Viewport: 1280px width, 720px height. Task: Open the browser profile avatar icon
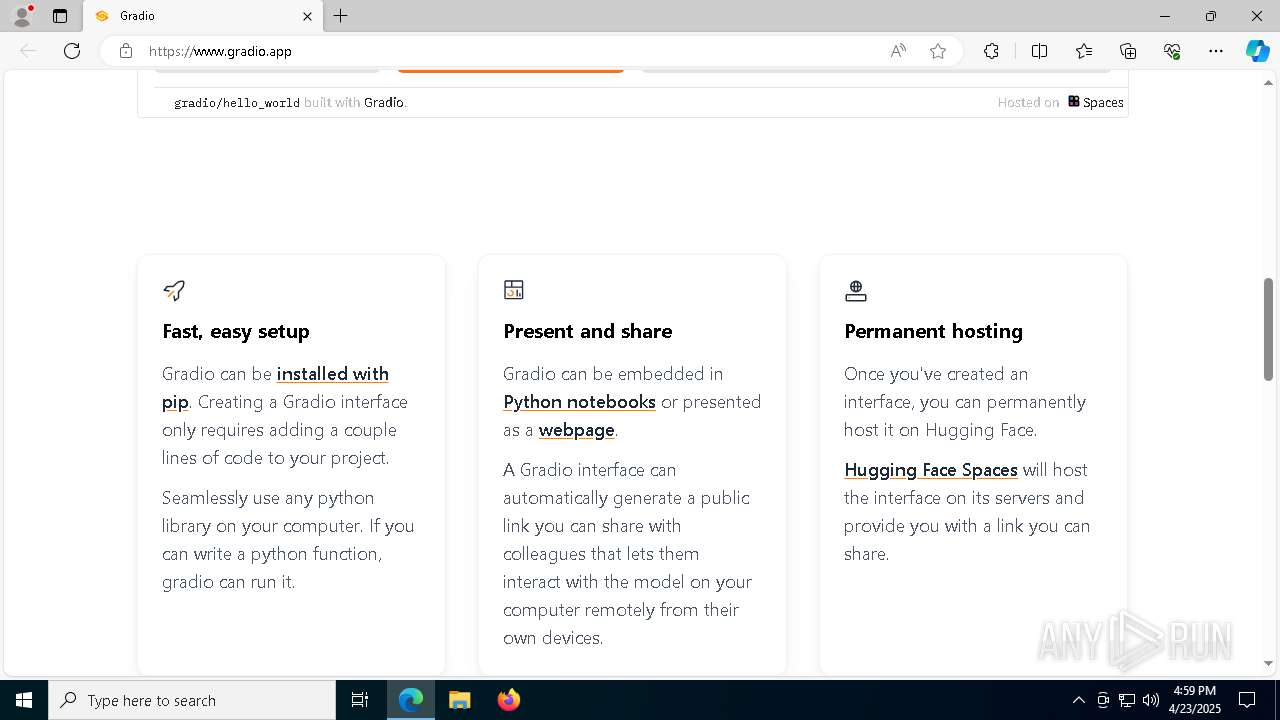click(x=22, y=16)
